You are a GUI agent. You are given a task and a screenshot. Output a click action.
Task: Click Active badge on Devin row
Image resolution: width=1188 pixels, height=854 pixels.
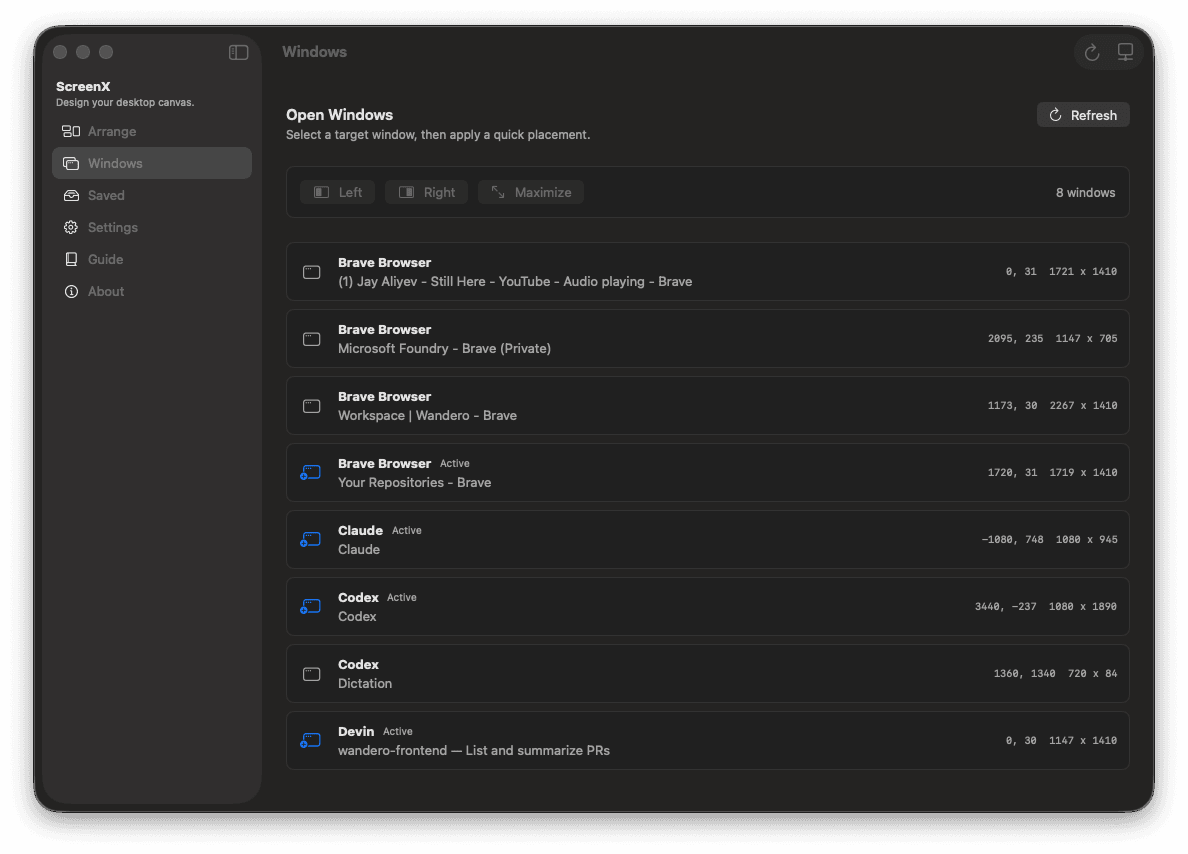click(x=398, y=732)
